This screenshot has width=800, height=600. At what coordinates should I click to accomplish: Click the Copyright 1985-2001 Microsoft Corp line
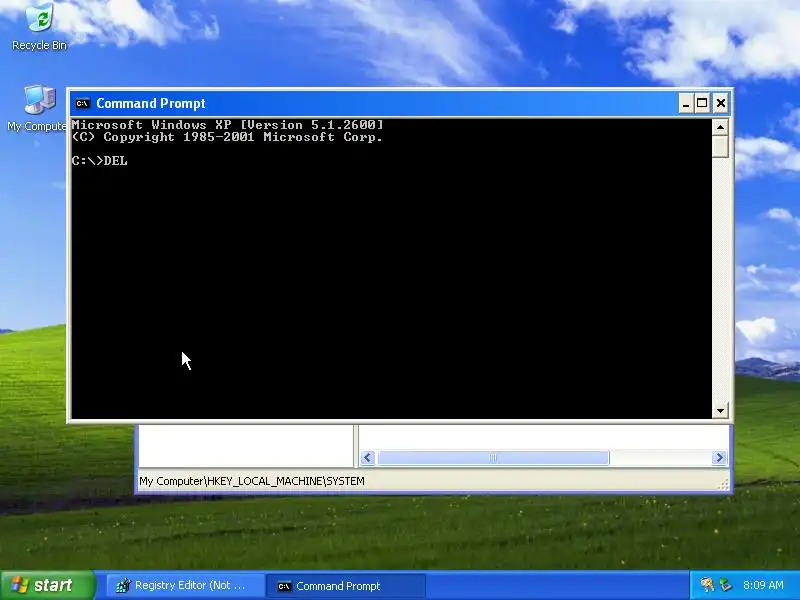(228, 137)
